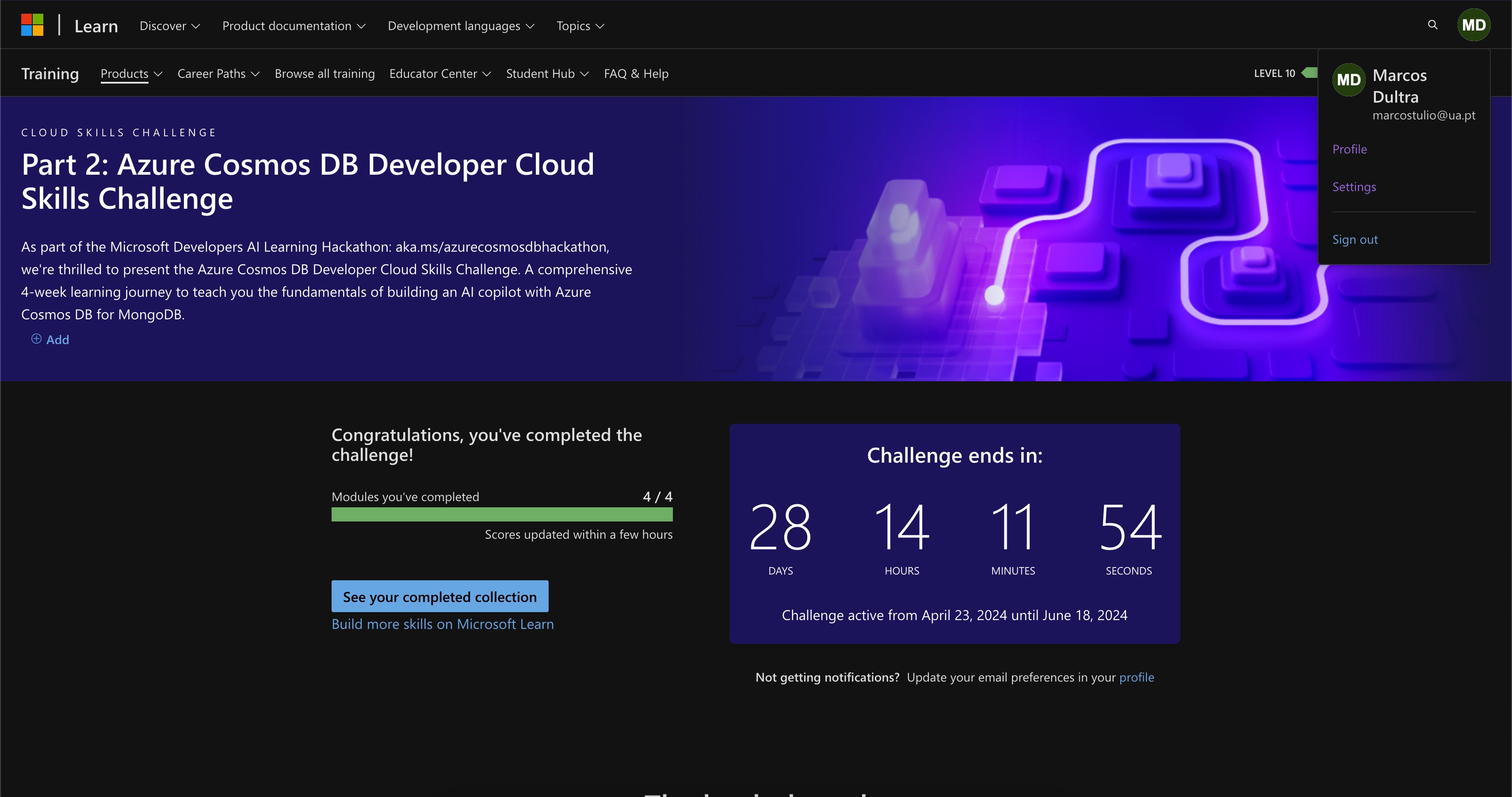Expand the Career Paths menu
This screenshot has height=797, width=1512.
[x=218, y=73]
